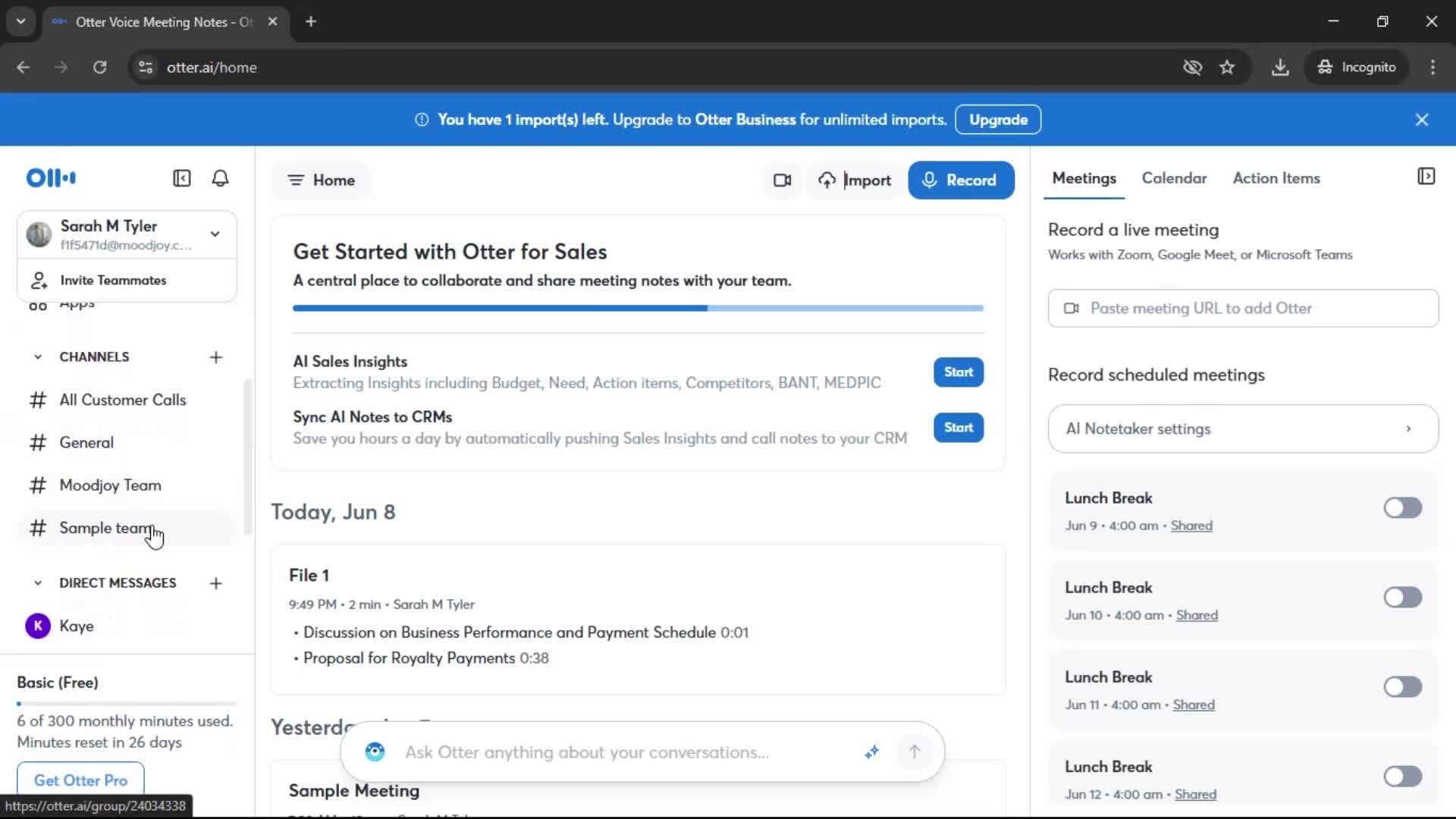Click the info icon in the banner
The image size is (1456, 819).
[422, 120]
